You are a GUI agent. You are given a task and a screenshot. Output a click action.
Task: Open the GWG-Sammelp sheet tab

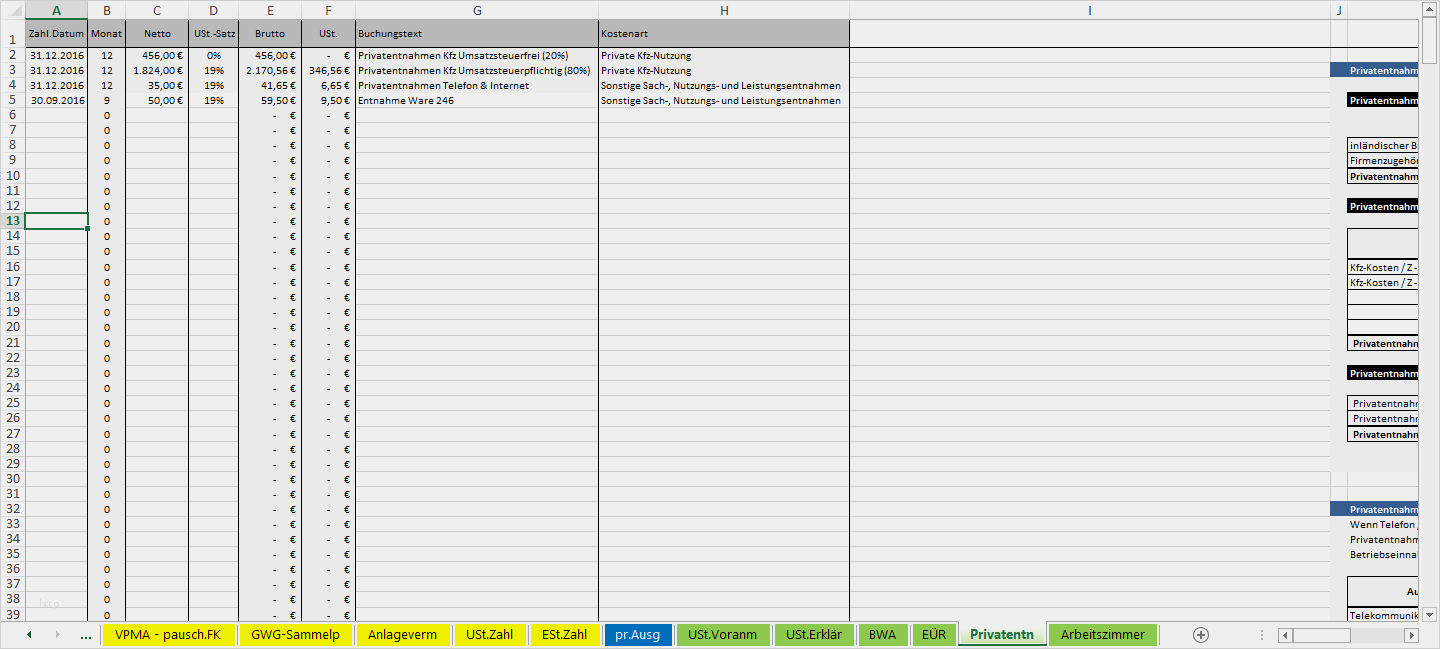(x=295, y=634)
